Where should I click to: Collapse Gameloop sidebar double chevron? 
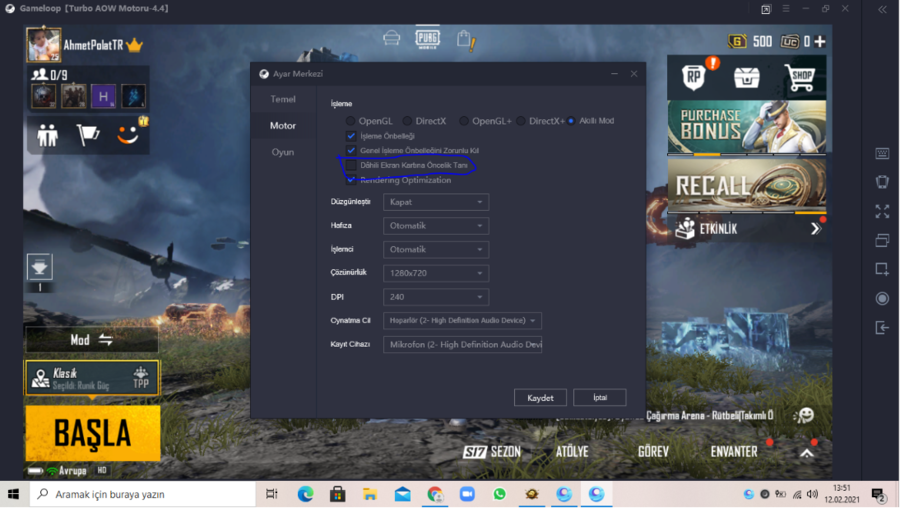point(882,9)
